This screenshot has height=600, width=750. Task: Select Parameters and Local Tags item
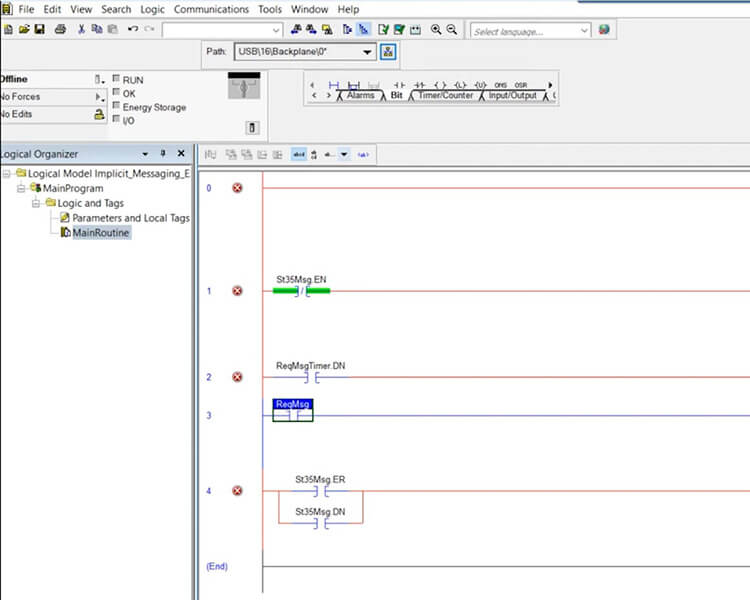click(131, 218)
